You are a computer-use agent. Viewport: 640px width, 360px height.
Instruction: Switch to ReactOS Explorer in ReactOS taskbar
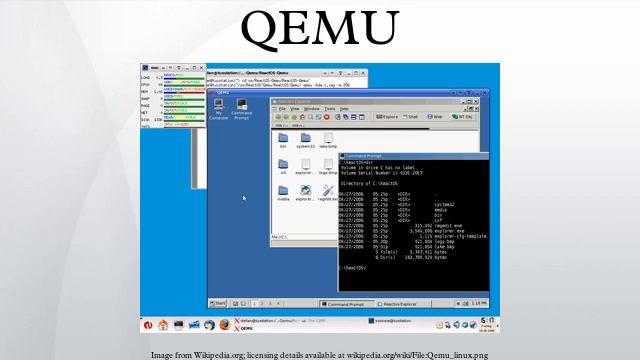tap(402, 304)
